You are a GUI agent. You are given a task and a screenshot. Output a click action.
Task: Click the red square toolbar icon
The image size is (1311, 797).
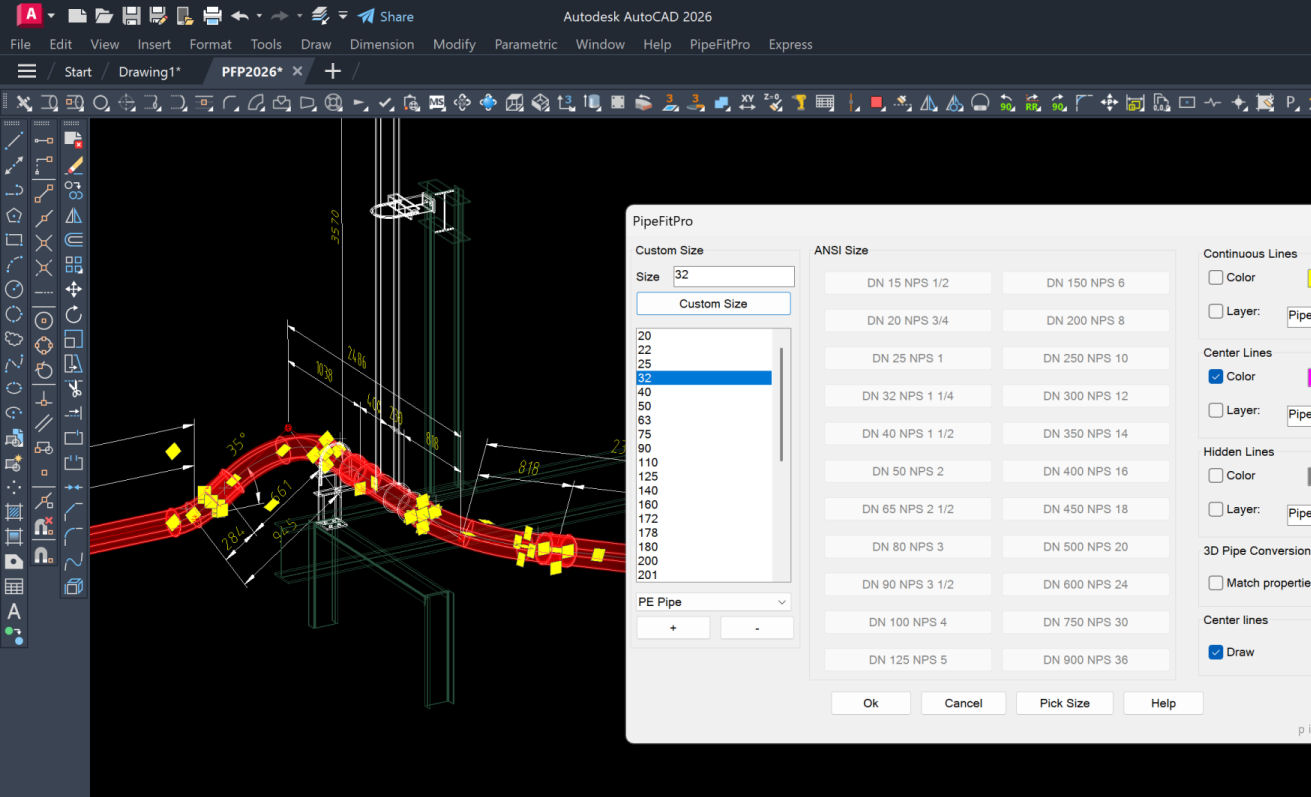click(877, 102)
